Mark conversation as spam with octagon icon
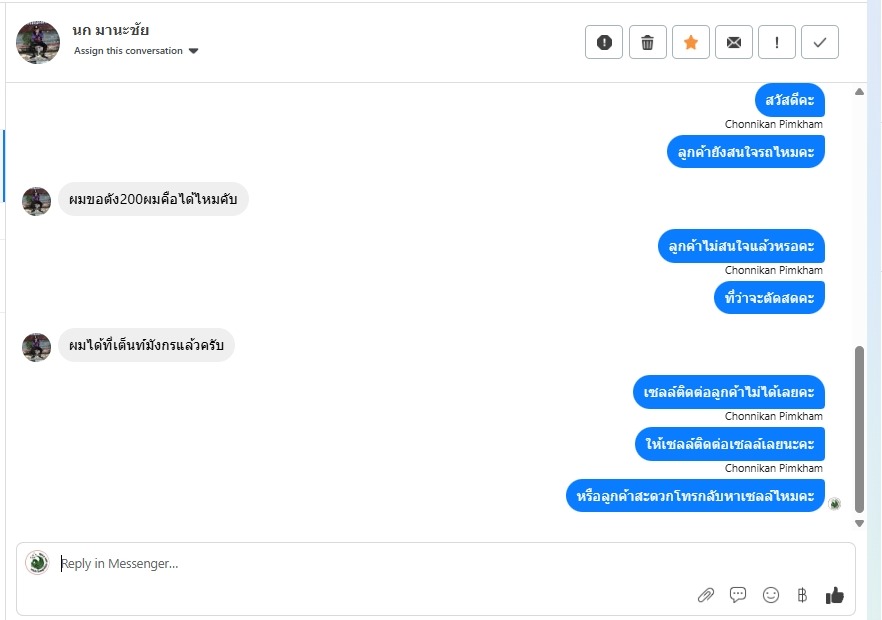882x620 pixels. (x=604, y=42)
